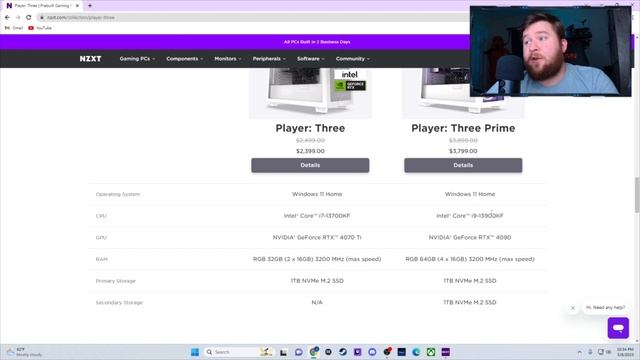Viewport: 640px width, 360px height.
Task: Open the Gmail bookmark
Action: 14,28
